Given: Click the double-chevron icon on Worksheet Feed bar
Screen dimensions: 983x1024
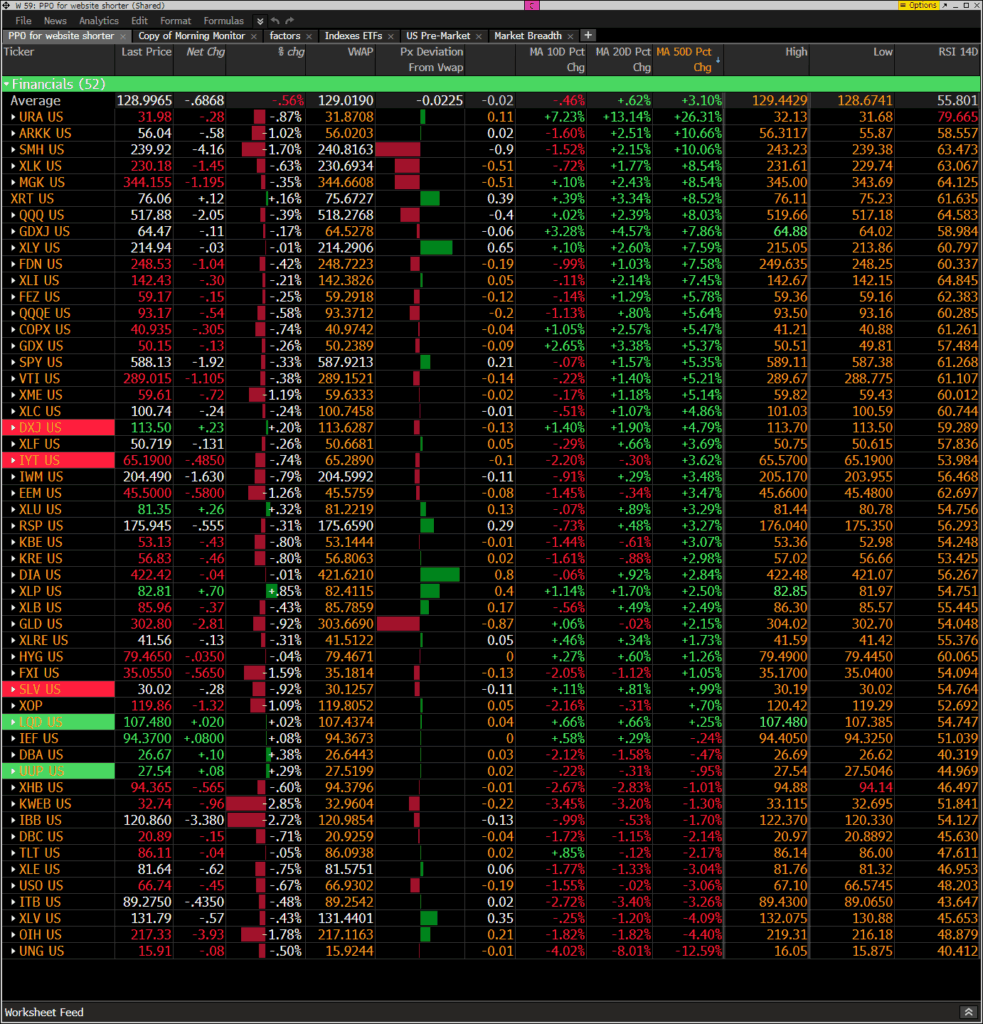Looking at the screenshot, I should coord(969,1012).
